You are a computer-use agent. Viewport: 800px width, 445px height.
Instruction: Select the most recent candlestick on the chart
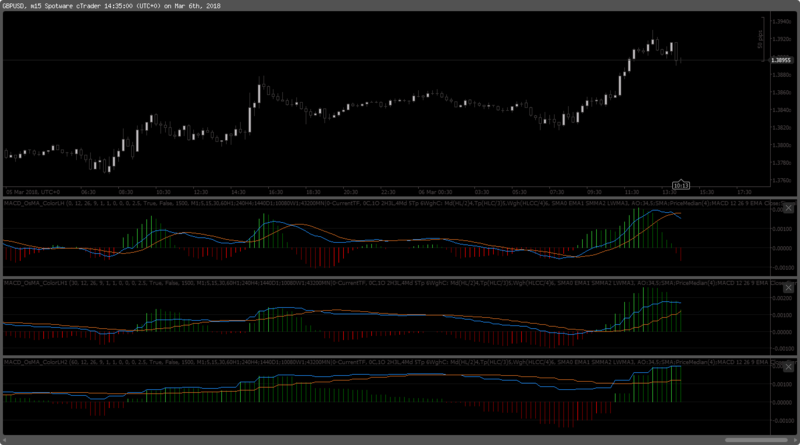[x=679, y=60]
